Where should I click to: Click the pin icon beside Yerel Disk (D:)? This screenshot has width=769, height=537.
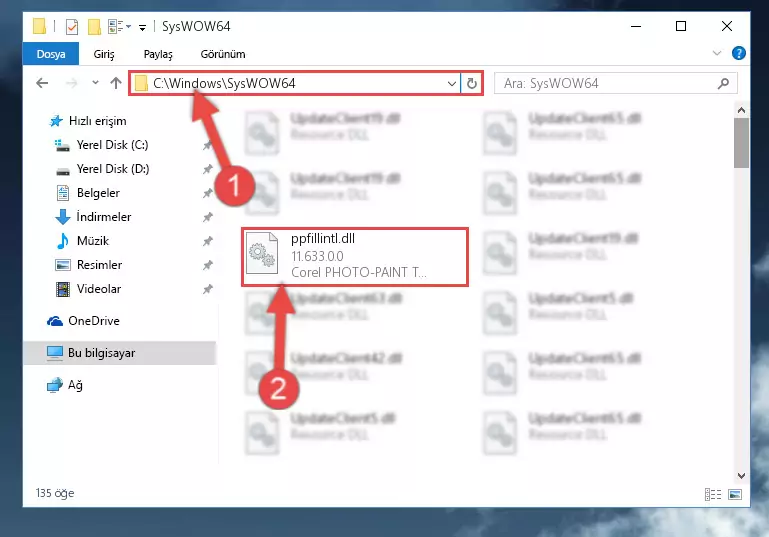(x=208, y=169)
